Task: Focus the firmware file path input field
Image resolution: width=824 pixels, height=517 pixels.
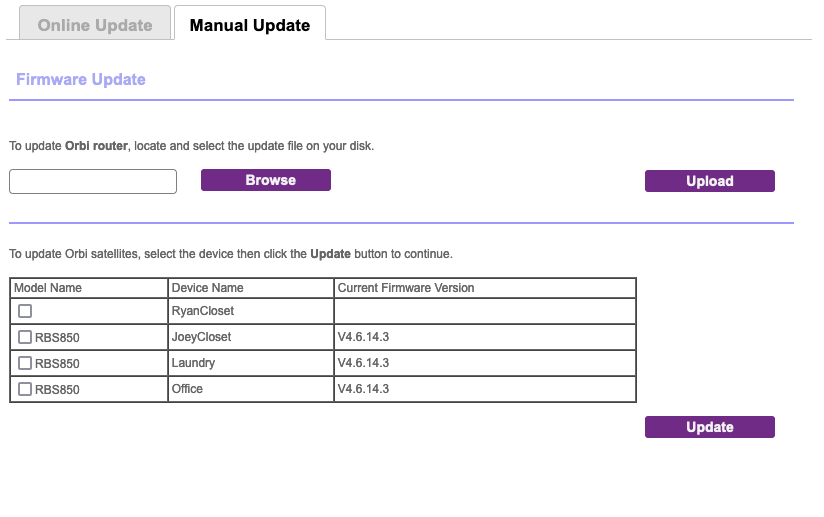Action: click(x=93, y=181)
